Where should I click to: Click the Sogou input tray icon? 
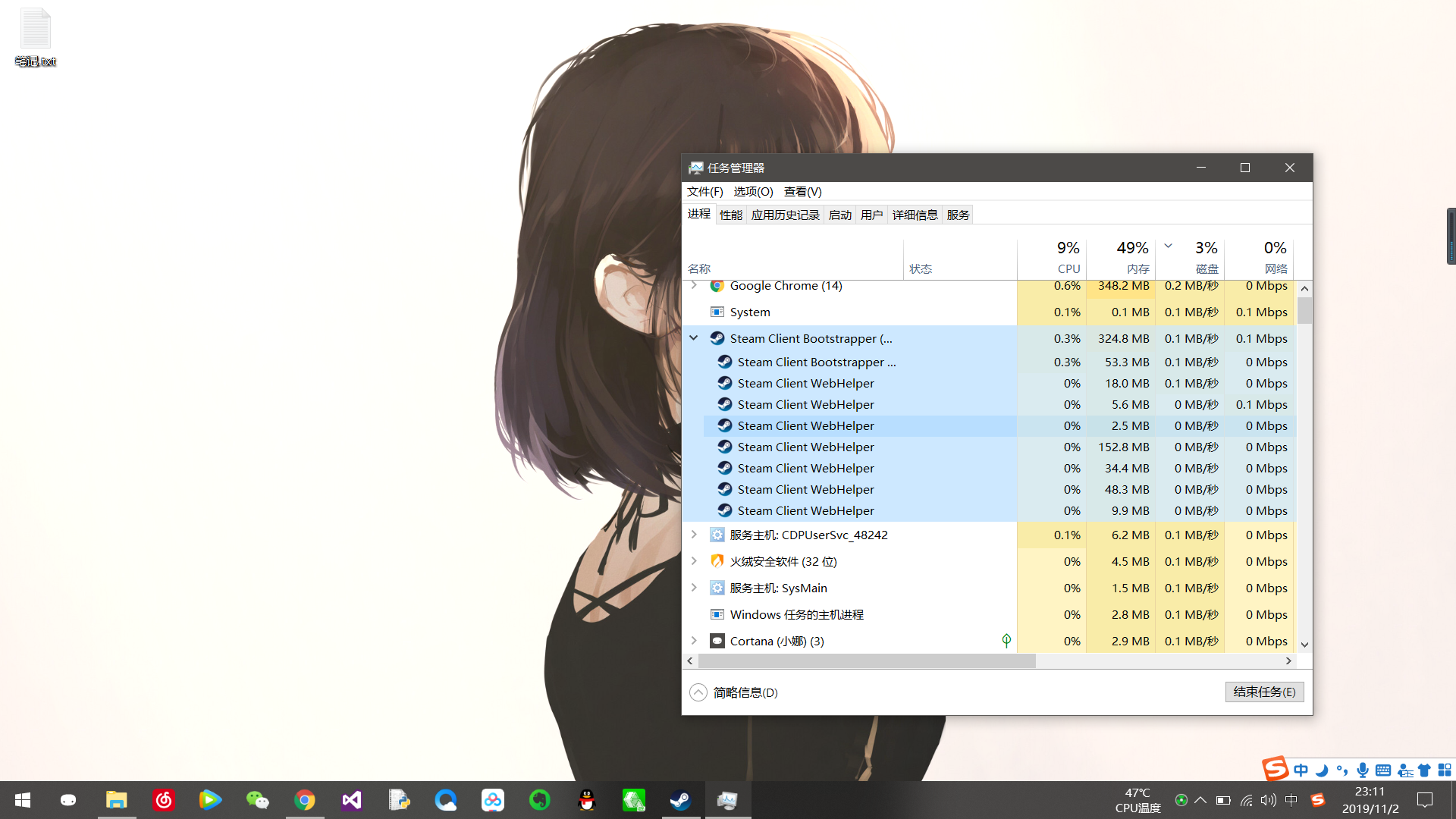tap(1318, 801)
